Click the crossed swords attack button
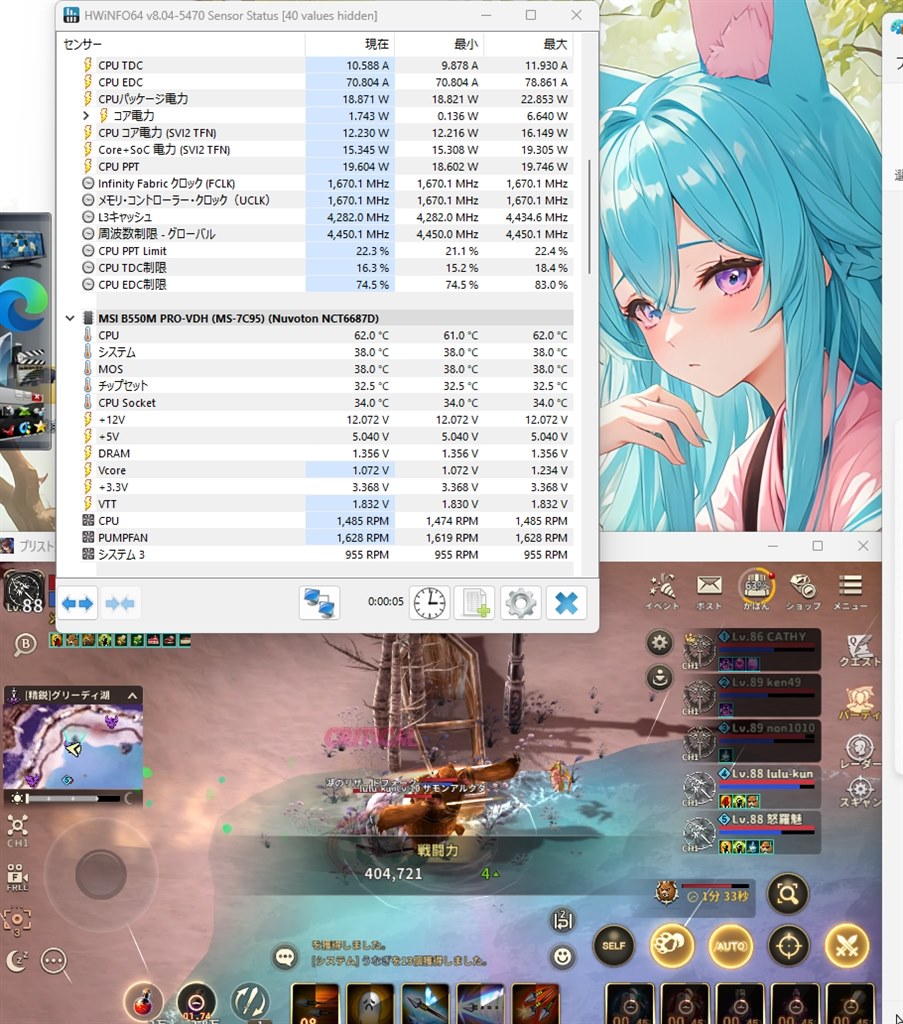The image size is (903, 1024). [847, 946]
